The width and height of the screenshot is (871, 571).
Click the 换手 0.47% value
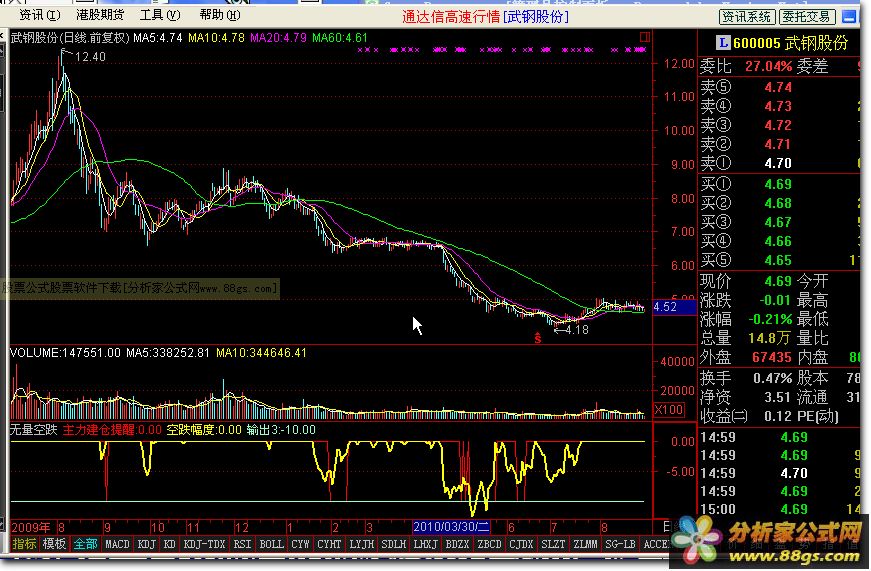(773, 378)
